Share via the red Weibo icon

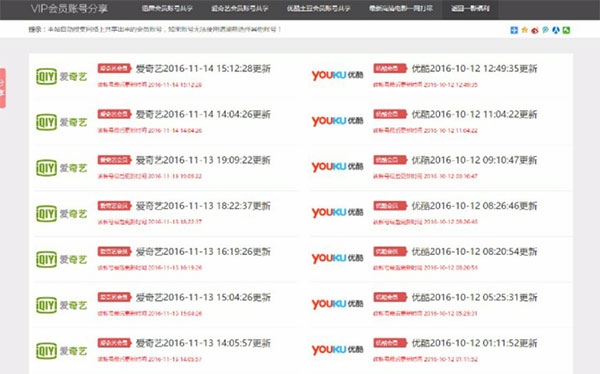tap(535, 30)
